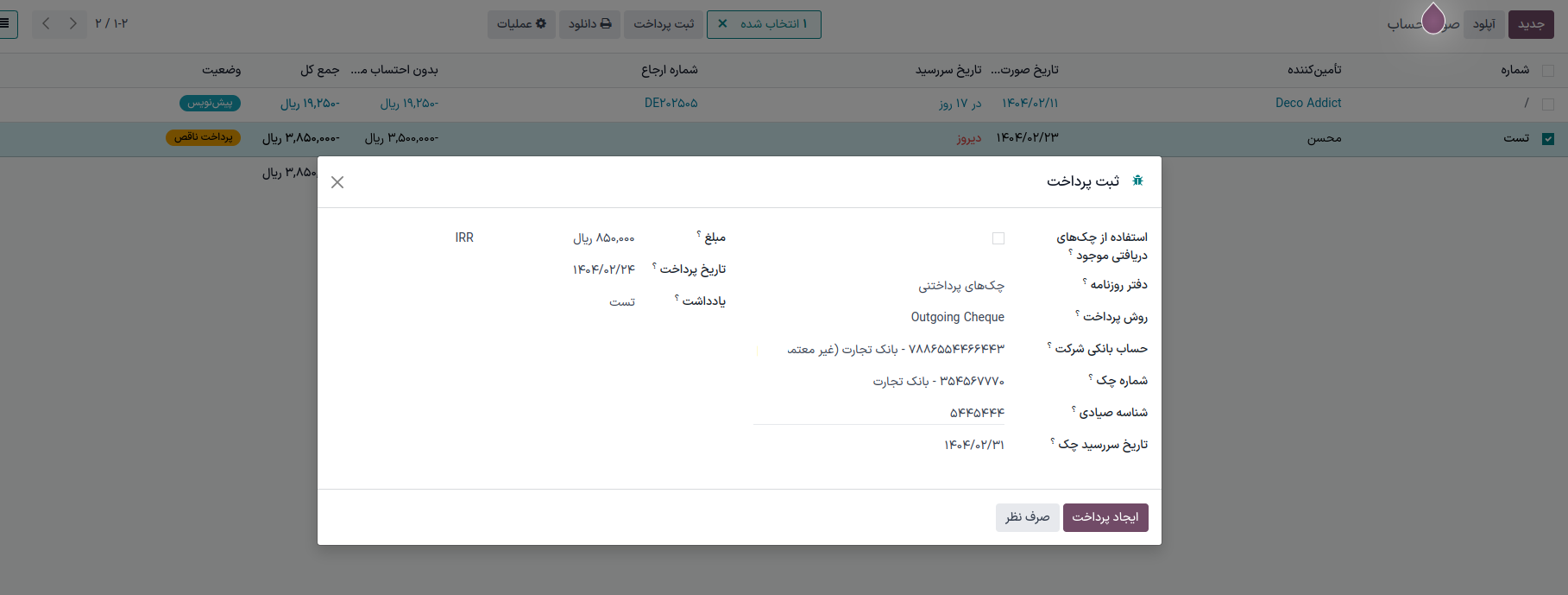Uncheck the selected تست row checkbox
The height and width of the screenshot is (595, 1568).
pyautogui.click(x=1548, y=139)
